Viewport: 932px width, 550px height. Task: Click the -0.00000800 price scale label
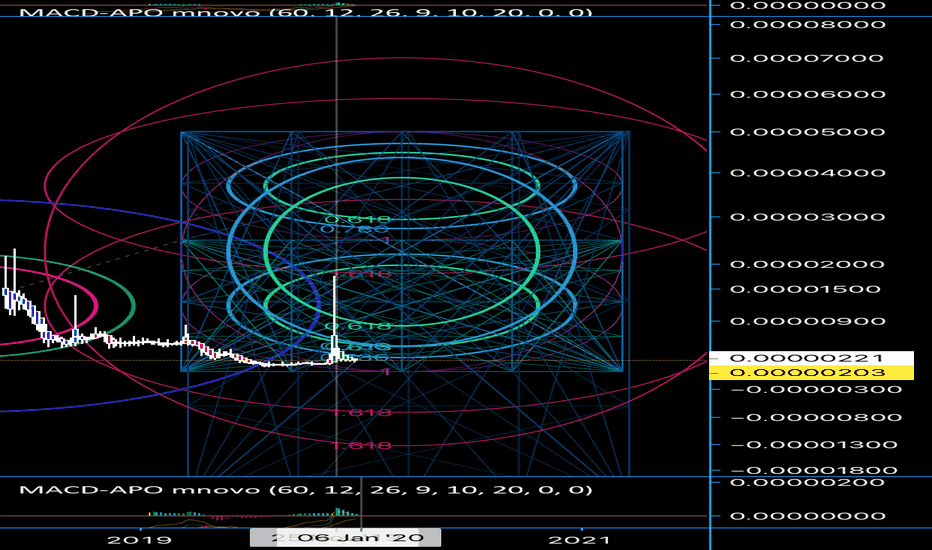[x=816, y=417]
